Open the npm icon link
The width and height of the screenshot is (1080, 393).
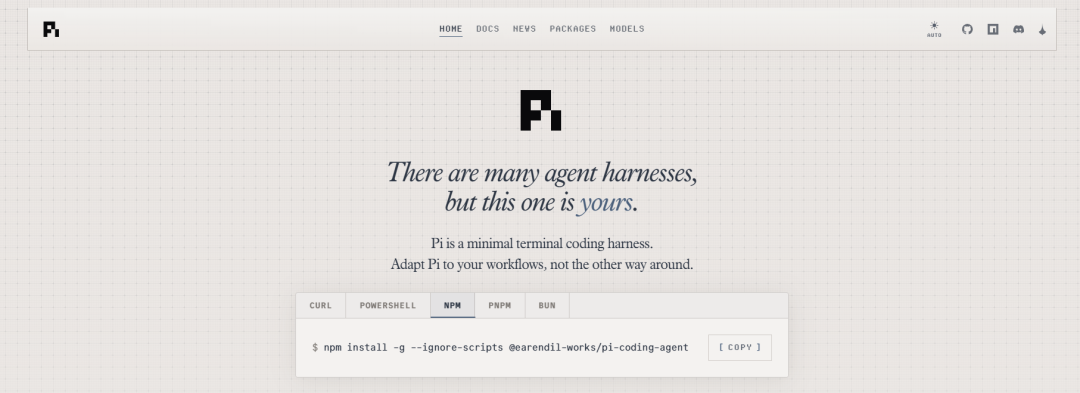[993, 29]
